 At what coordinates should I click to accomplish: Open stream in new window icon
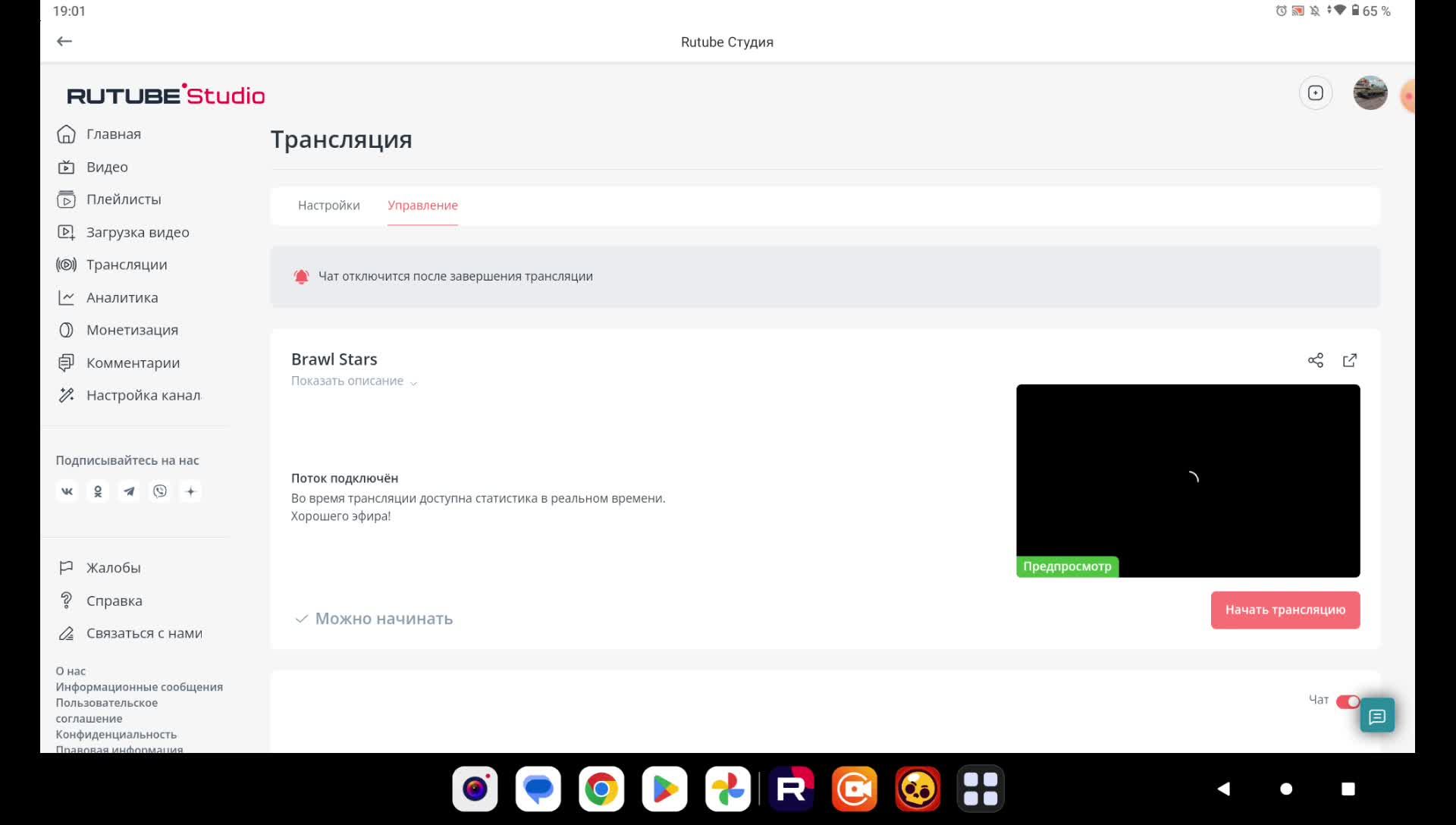[x=1350, y=360]
